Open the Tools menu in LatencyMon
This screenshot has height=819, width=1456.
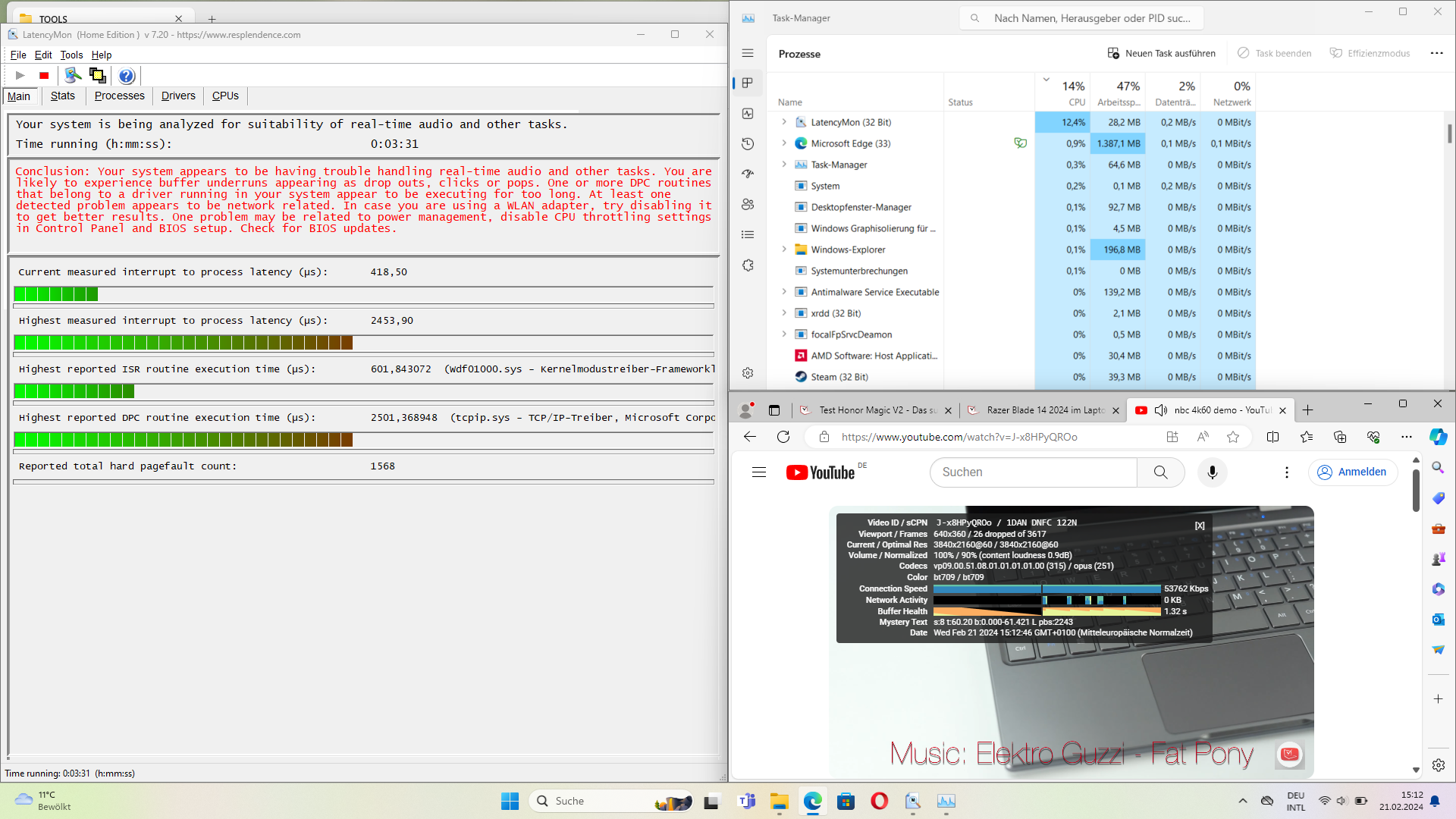coord(71,55)
